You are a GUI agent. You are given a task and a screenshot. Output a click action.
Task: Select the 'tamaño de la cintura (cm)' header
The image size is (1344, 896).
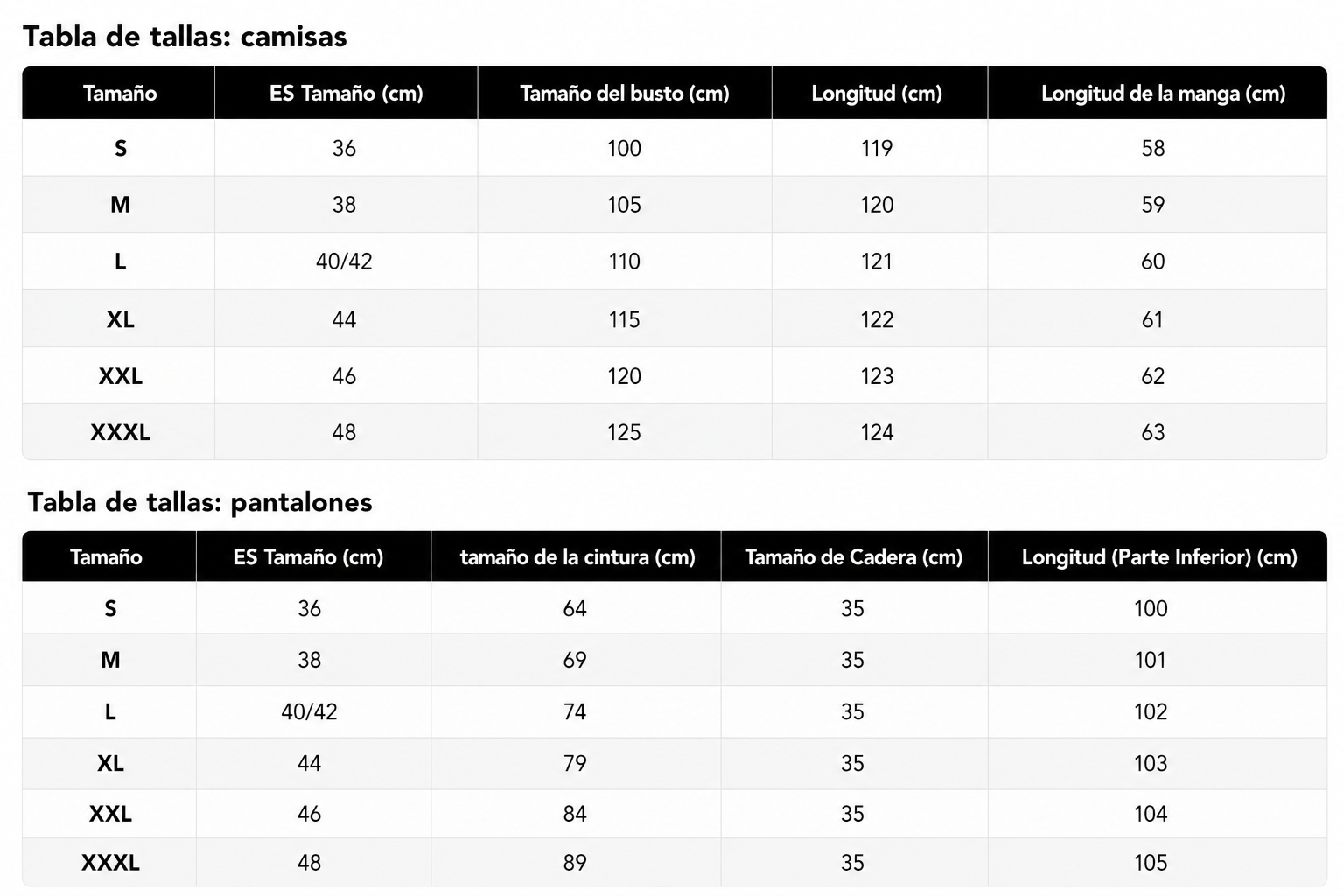click(x=577, y=557)
